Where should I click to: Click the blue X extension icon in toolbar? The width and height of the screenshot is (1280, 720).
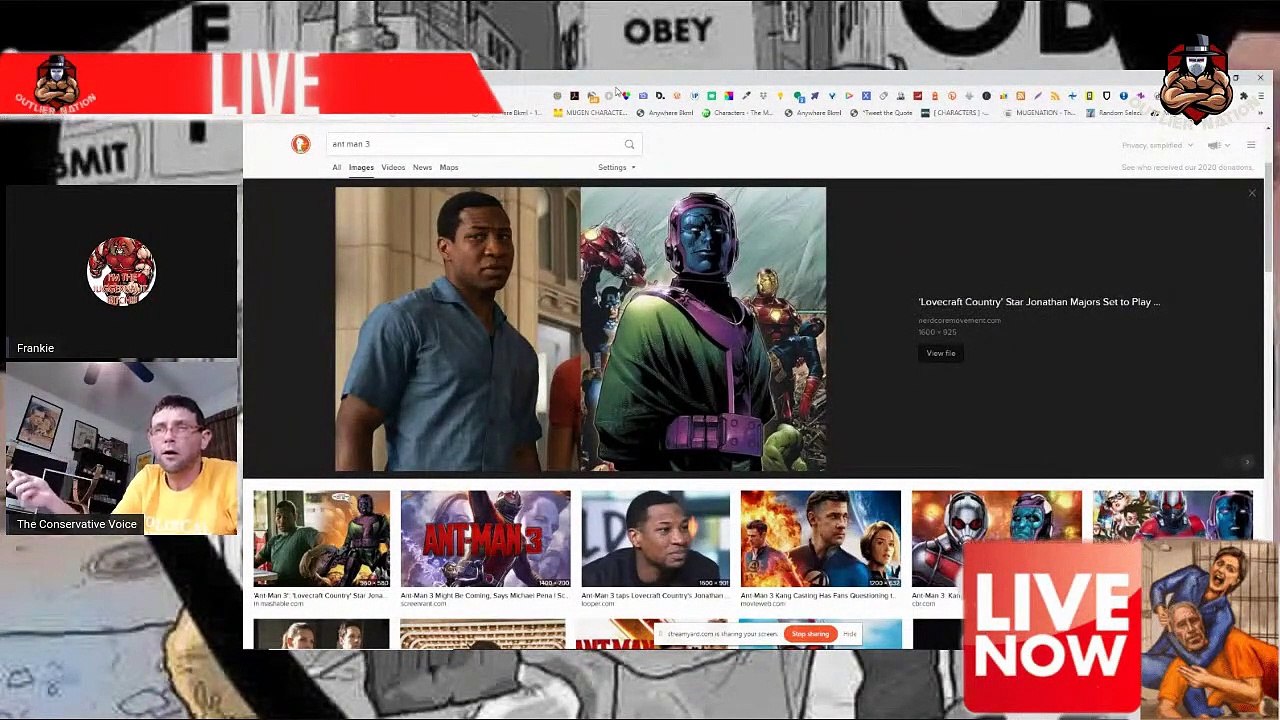(866, 96)
